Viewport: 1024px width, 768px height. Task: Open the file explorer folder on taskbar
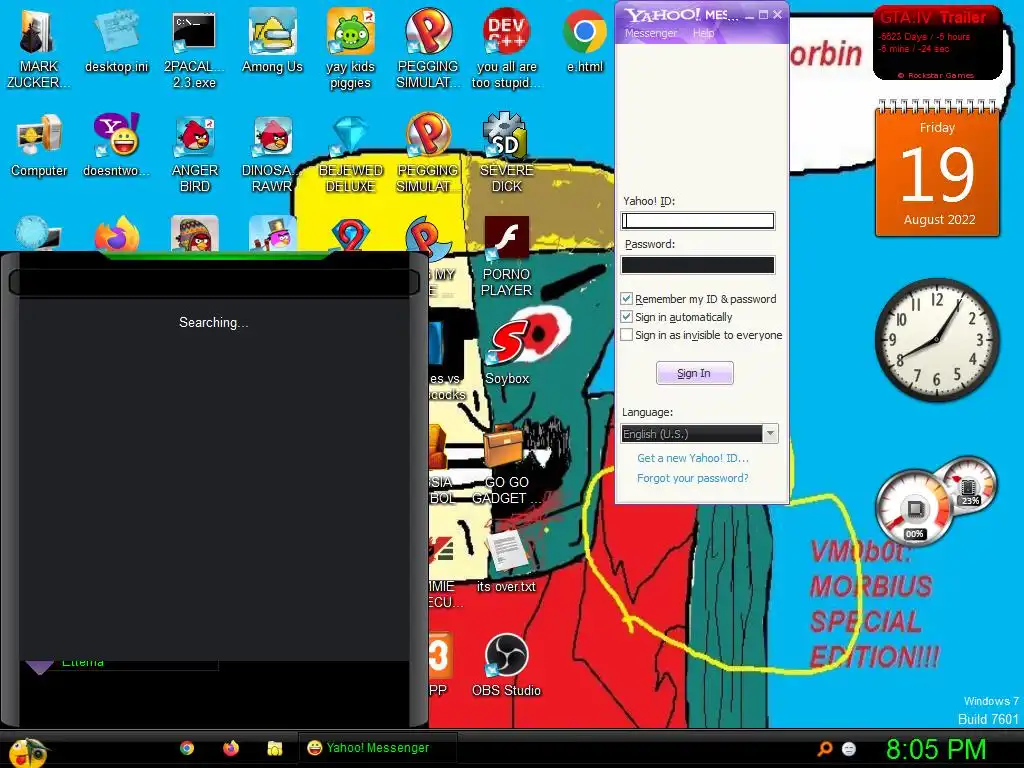[274, 748]
